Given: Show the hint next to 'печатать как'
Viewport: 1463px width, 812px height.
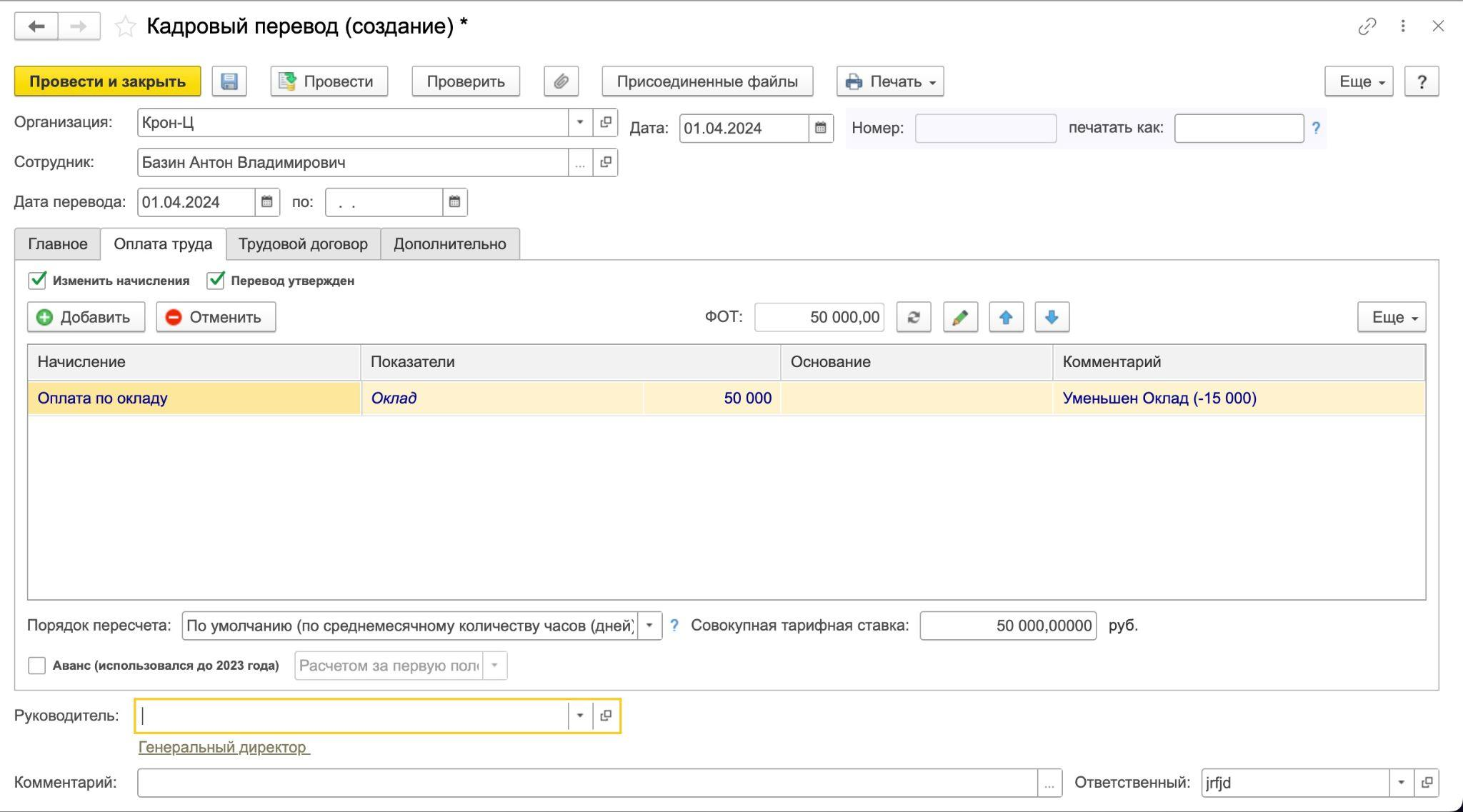Looking at the screenshot, I should (x=1316, y=128).
